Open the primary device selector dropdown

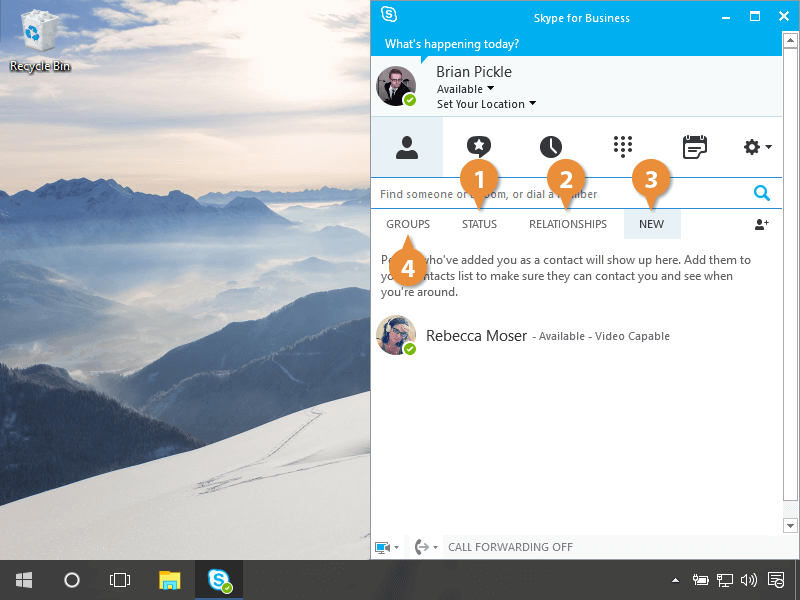pos(387,547)
